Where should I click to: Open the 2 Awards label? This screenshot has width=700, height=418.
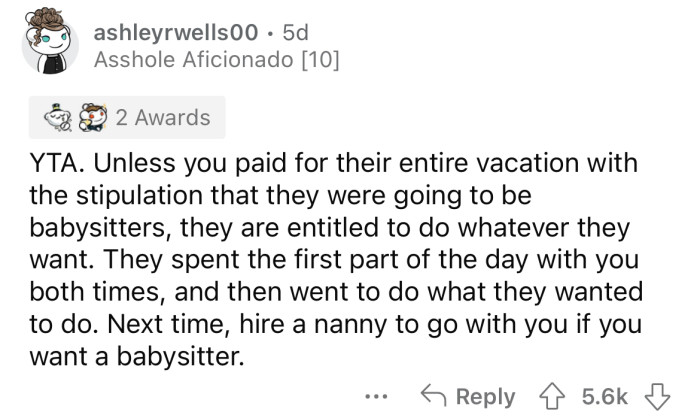(162, 118)
